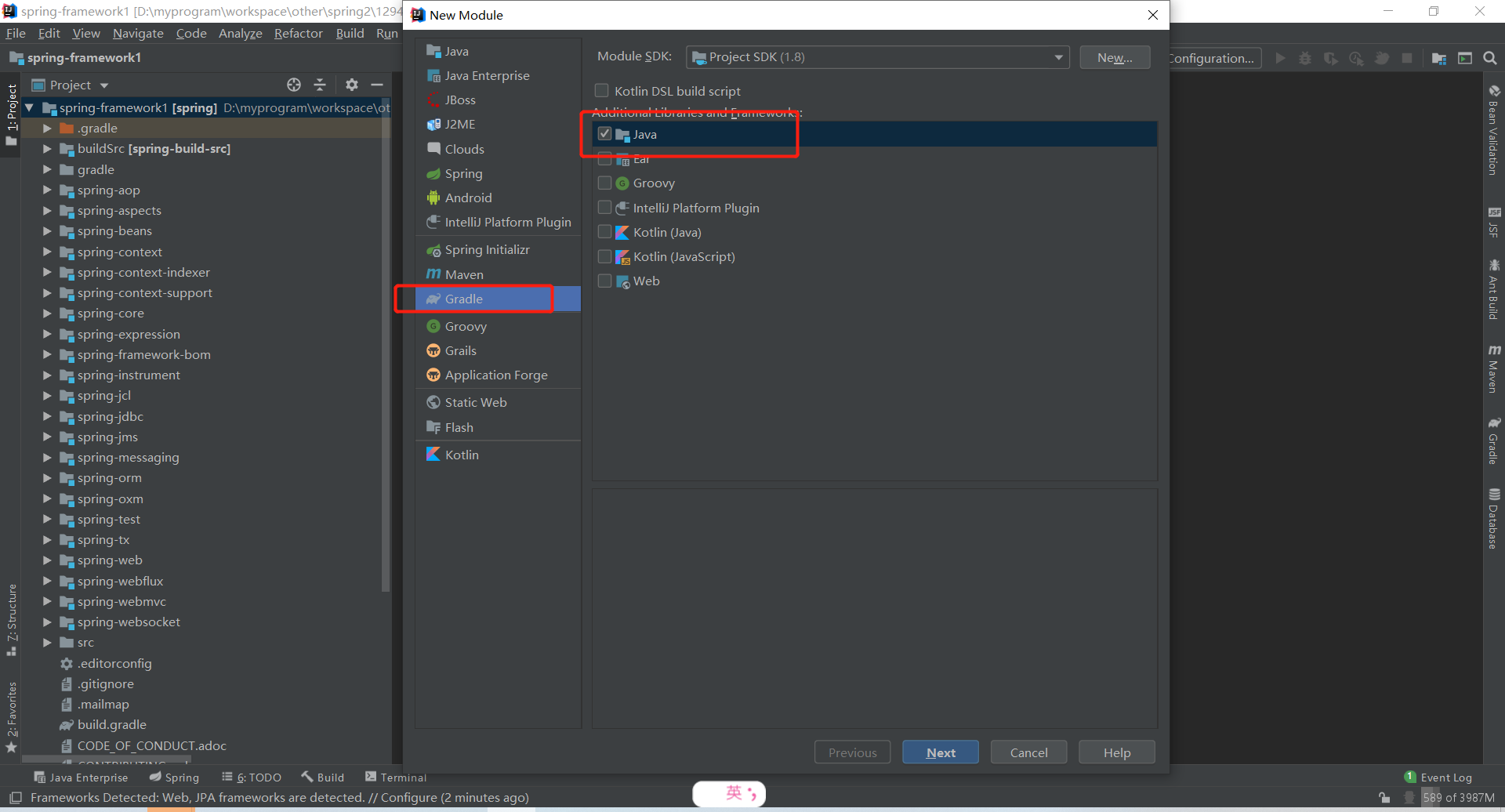Expand the buildSrc module node
The height and width of the screenshot is (812, 1505).
tap(47, 148)
